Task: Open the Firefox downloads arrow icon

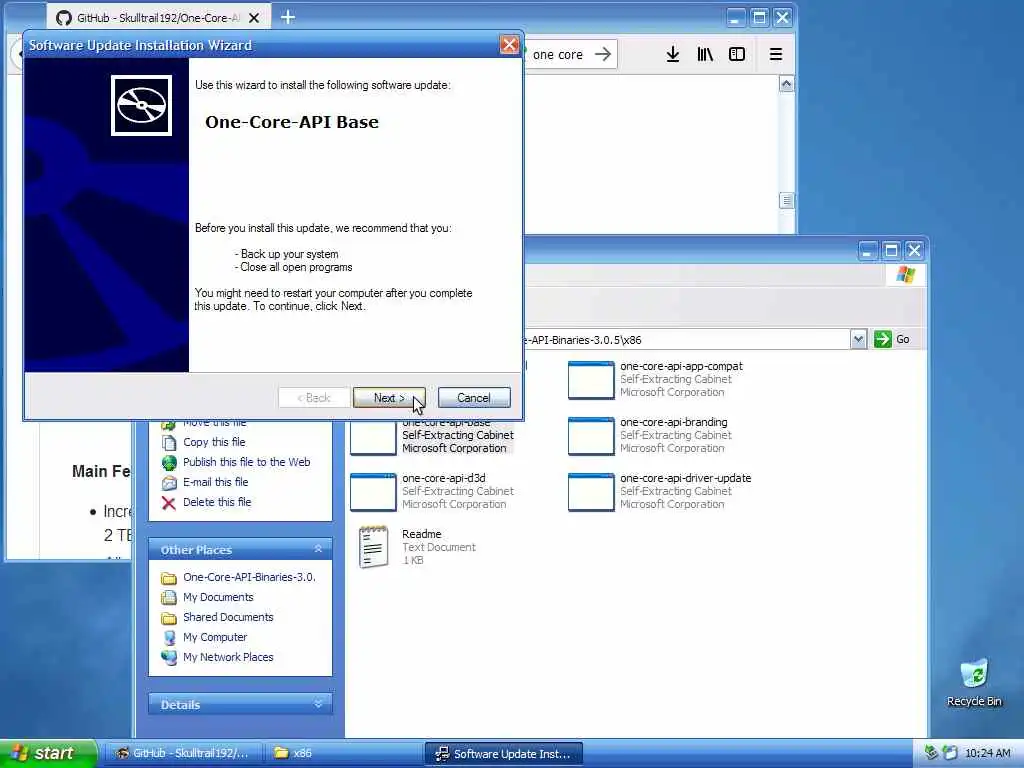Action: [673, 54]
